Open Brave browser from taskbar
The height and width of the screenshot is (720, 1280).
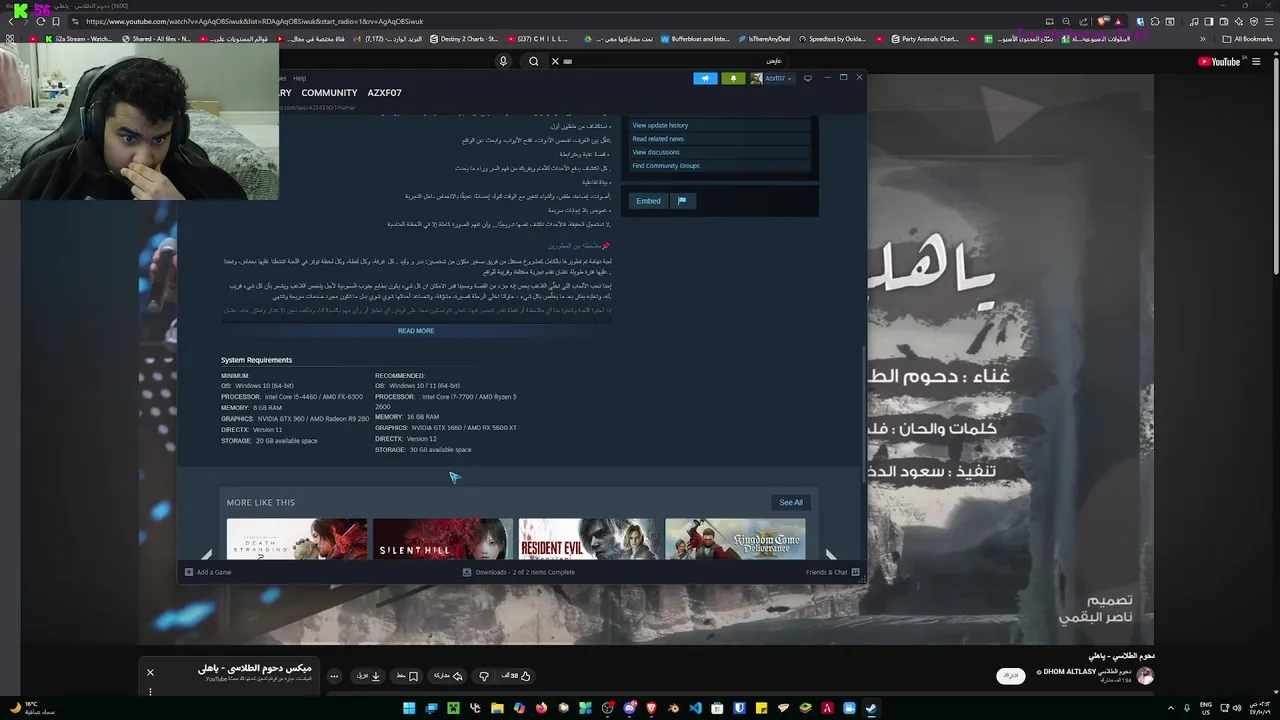tap(651, 708)
